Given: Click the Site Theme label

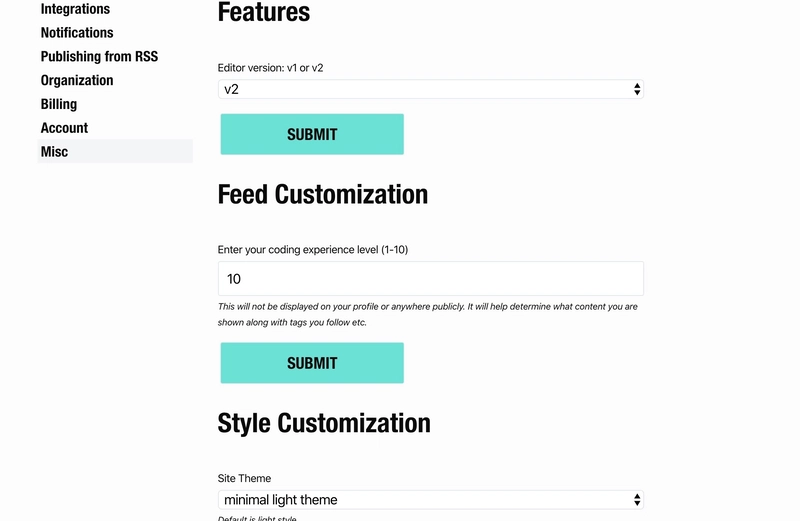Looking at the screenshot, I should (x=244, y=478).
